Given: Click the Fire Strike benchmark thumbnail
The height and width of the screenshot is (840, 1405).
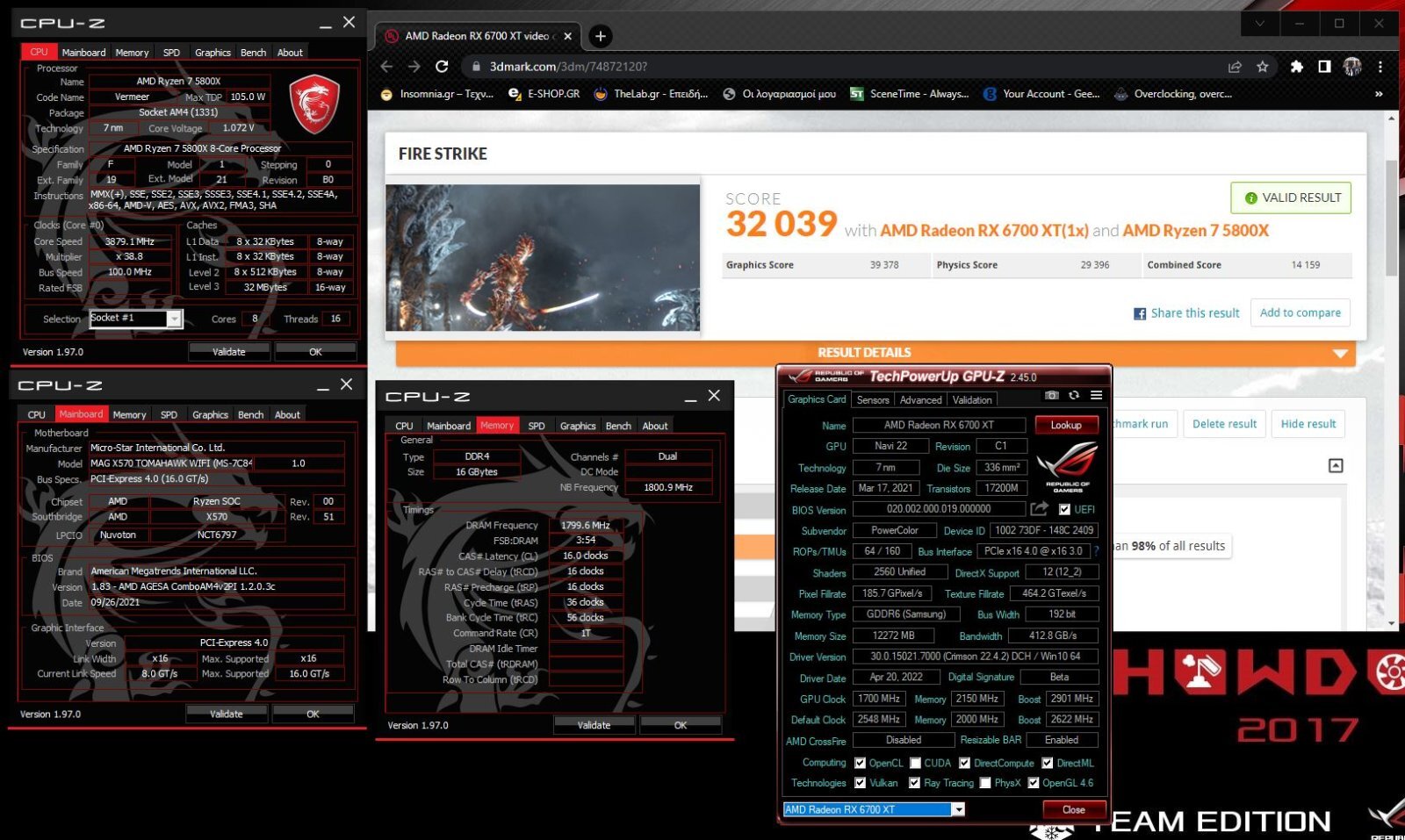Looking at the screenshot, I should pos(543,257).
